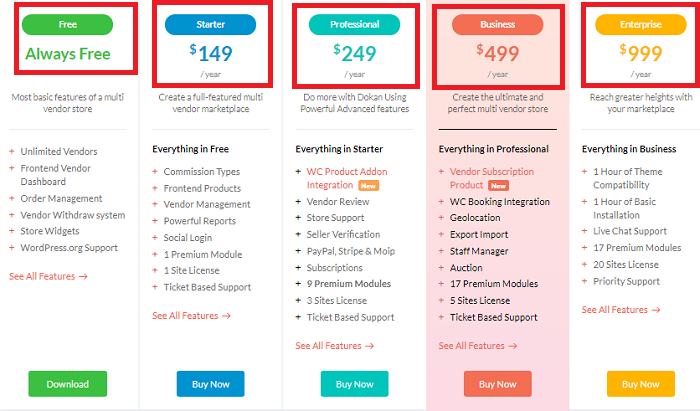This screenshot has height=411, width=700.
Task: Open See All Features for Free plan
Action: tap(48, 276)
